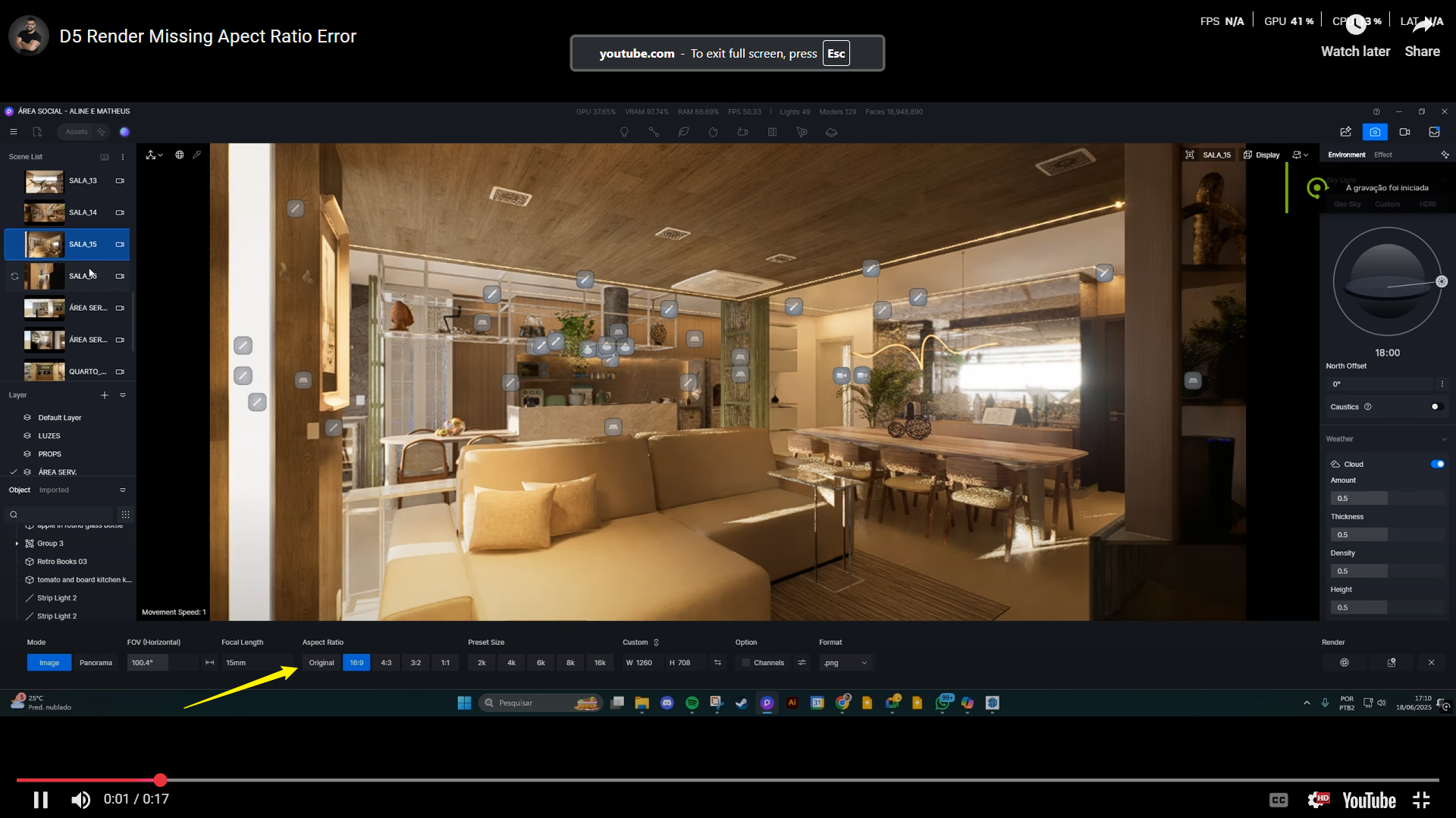Open the AI enhance image icon

pyautogui.click(x=1346, y=132)
